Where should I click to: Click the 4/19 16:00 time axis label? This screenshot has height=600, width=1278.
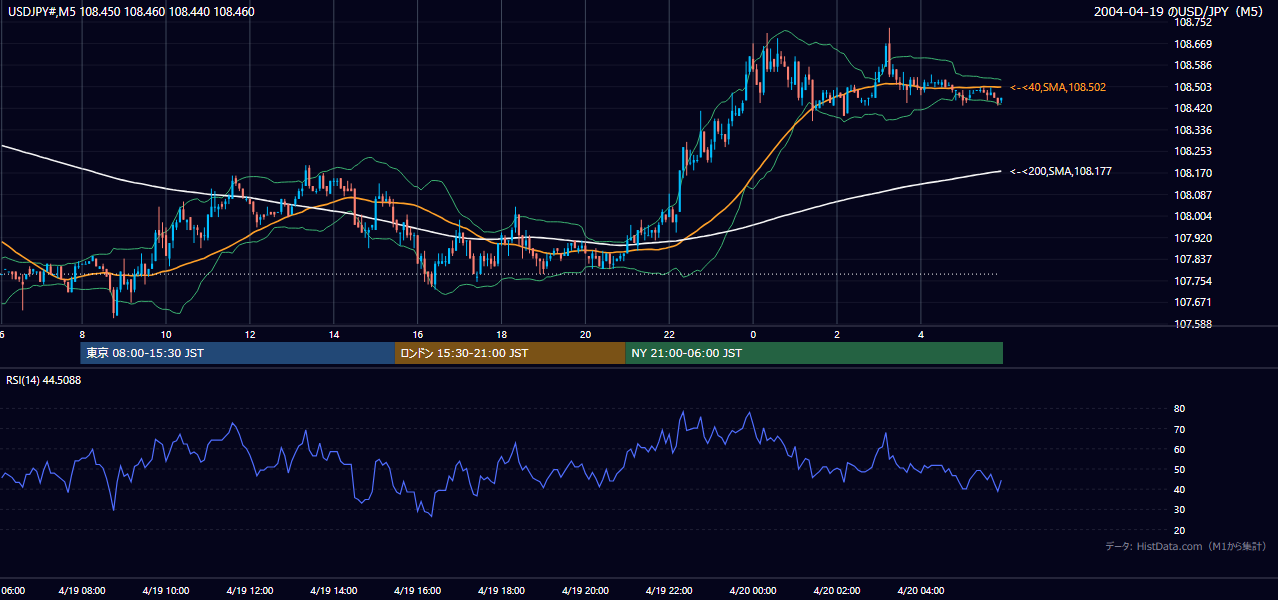[417, 590]
